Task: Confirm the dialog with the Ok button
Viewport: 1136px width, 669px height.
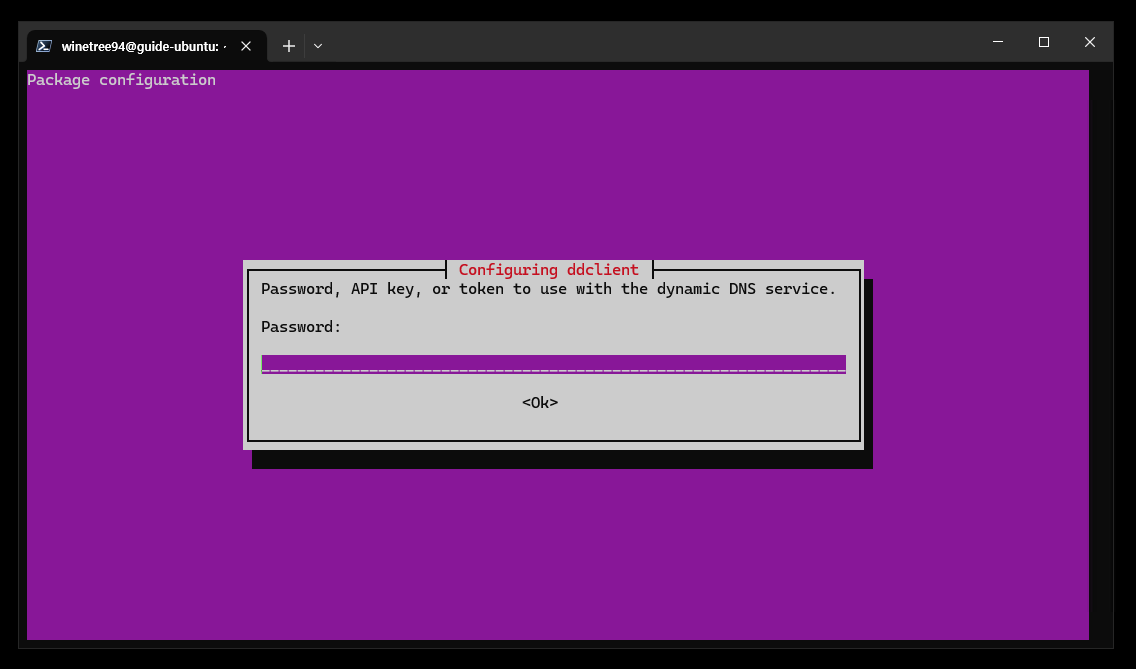Action: click(540, 402)
